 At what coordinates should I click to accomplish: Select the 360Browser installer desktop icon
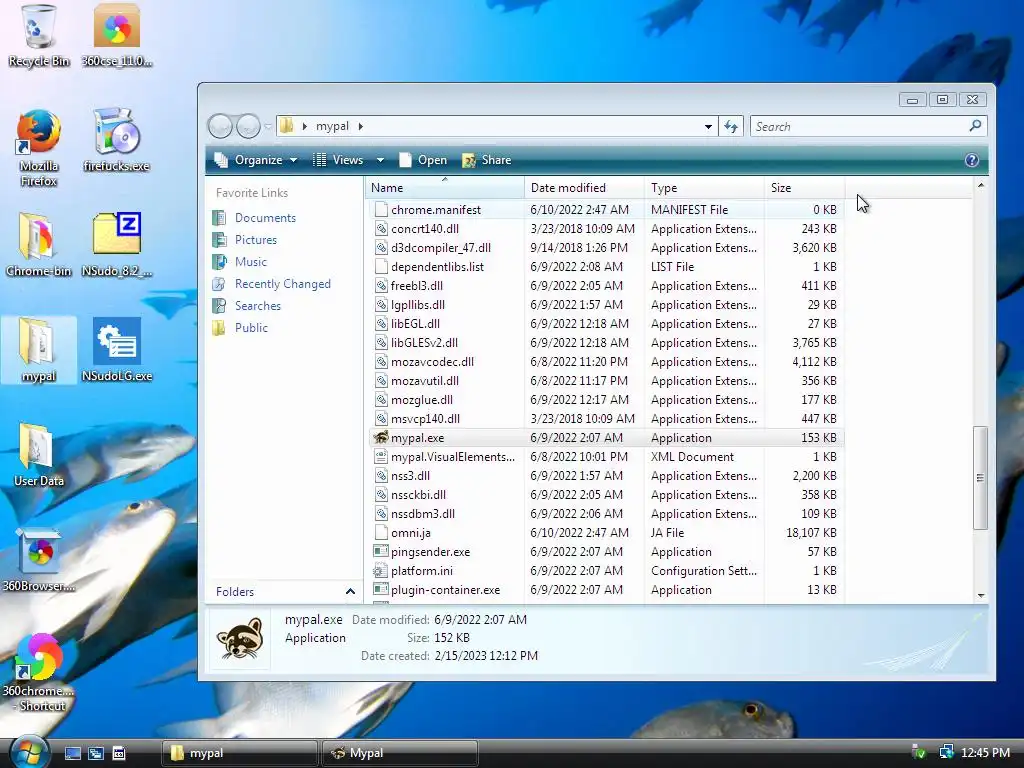39,560
